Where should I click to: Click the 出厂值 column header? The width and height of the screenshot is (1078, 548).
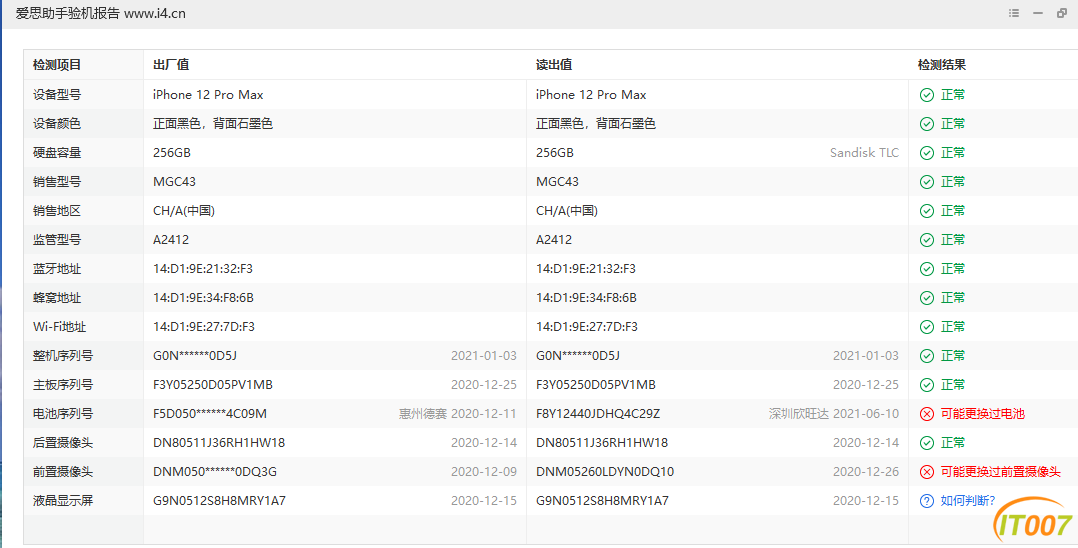[171, 65]
